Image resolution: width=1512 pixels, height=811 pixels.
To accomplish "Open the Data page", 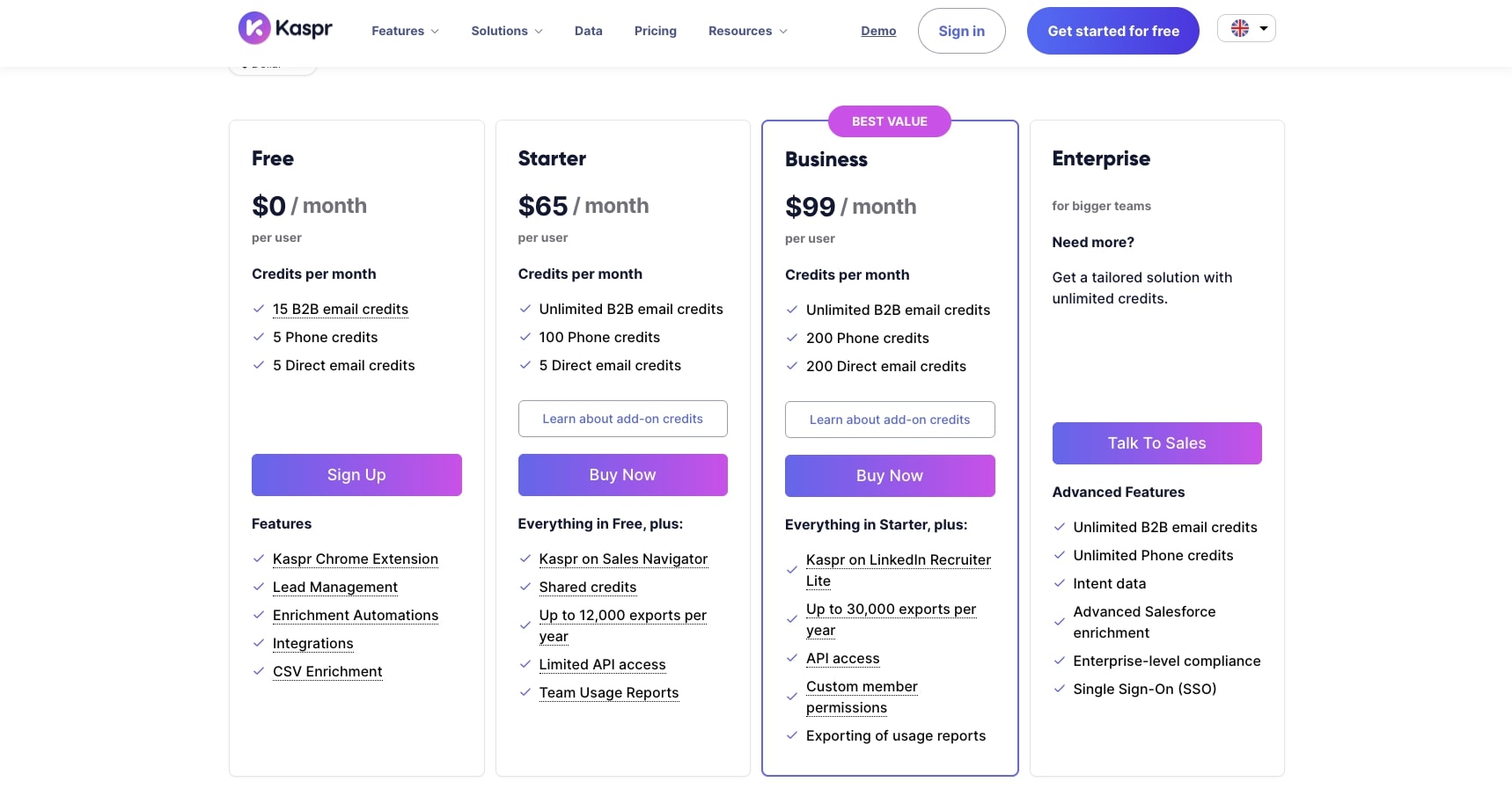I will click(589, 31).
